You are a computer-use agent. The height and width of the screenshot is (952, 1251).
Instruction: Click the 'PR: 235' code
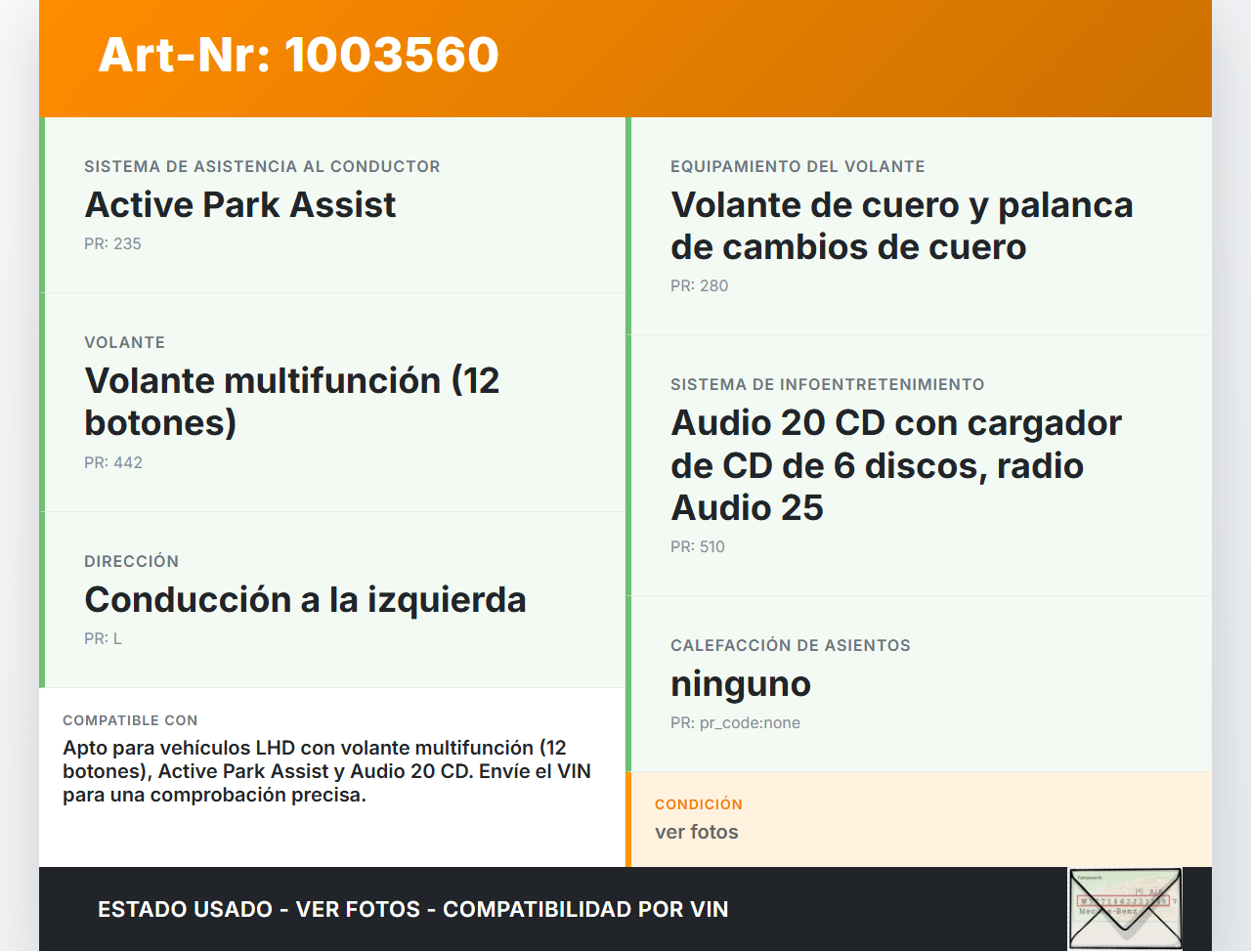112,243
